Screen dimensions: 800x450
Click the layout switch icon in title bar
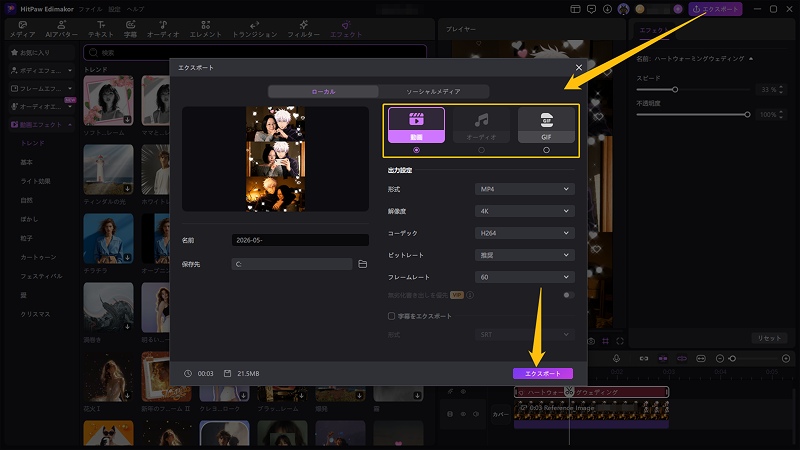click(x=576, y=9)
